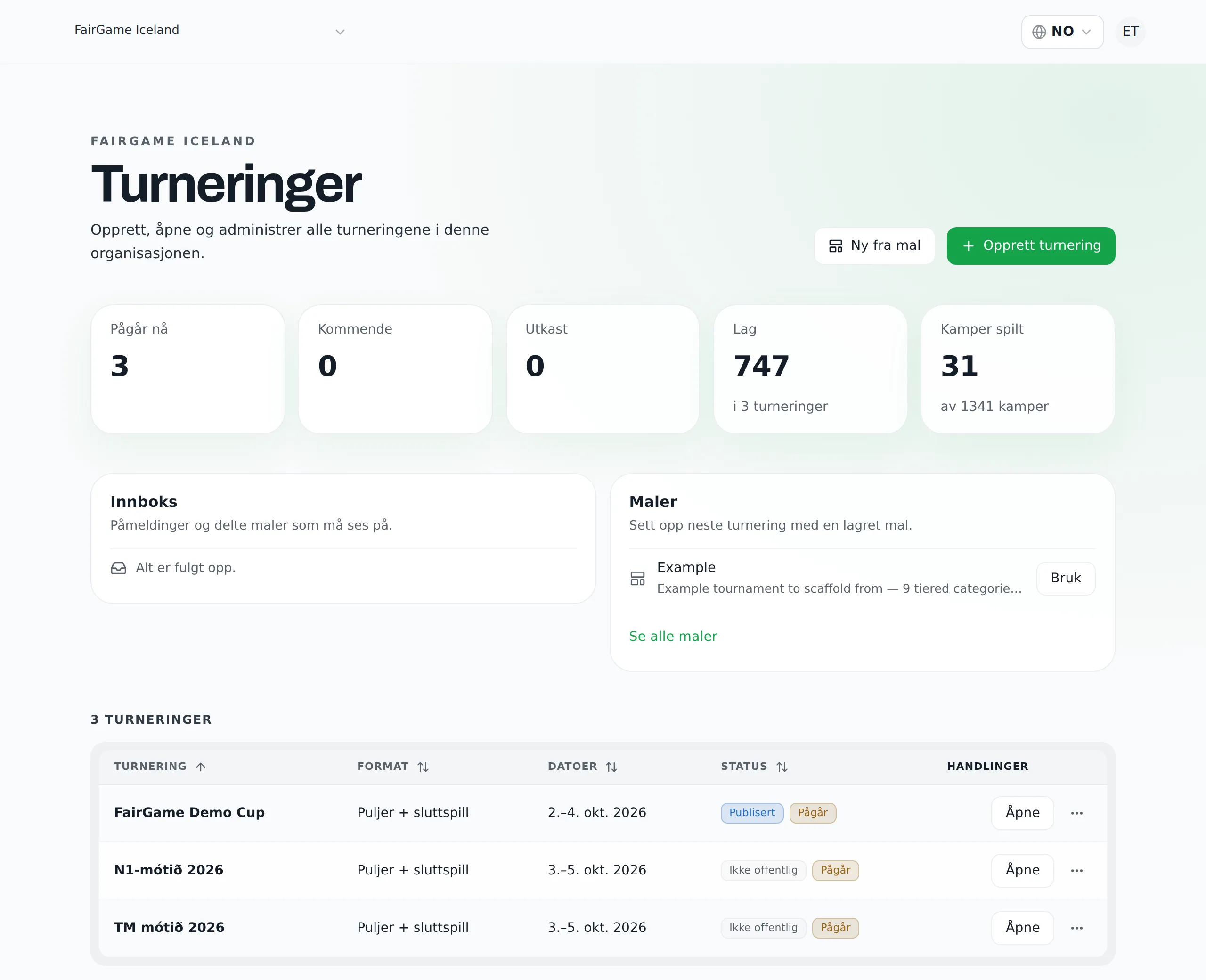Select the Lag 747 stat card
1206x980 pixels.
[810, 369]
